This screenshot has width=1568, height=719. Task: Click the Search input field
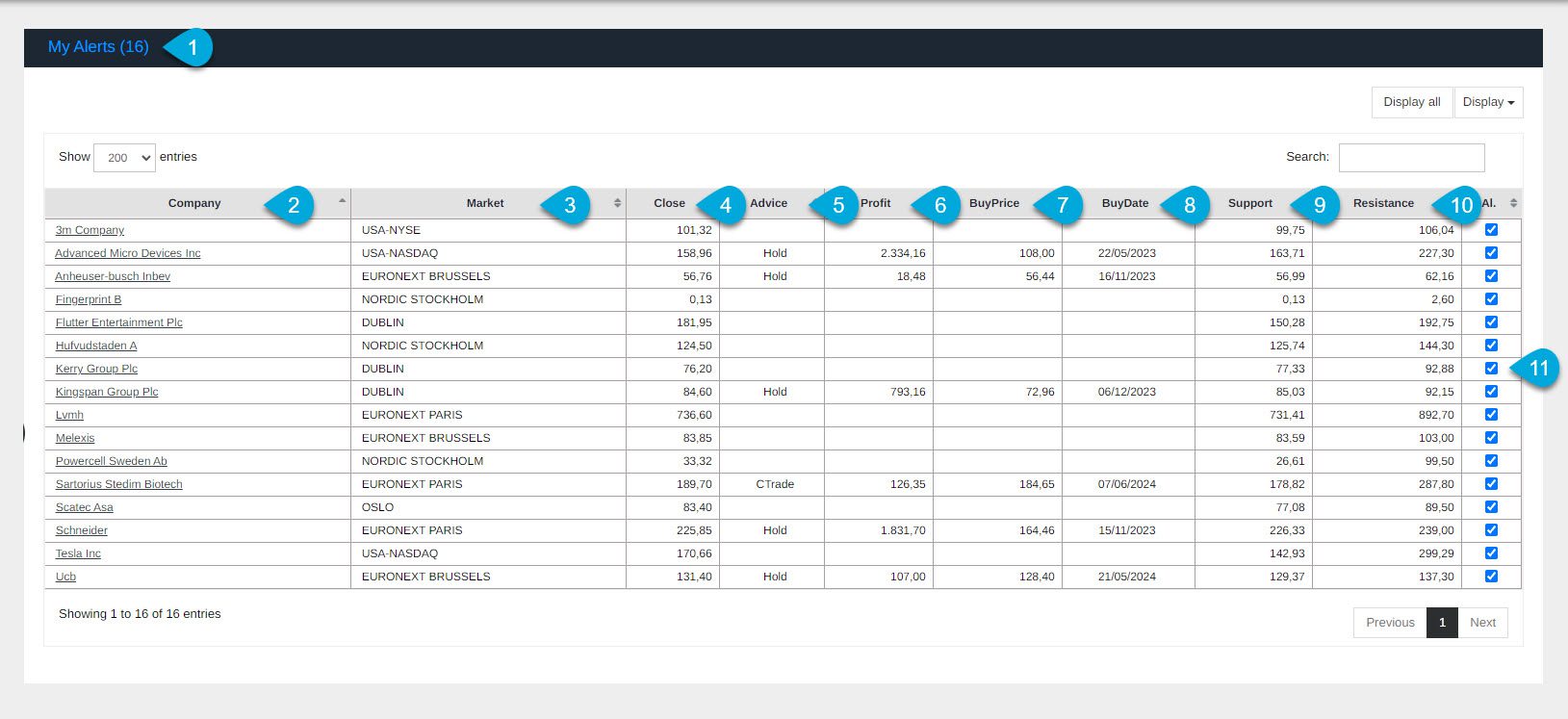[1411, 158]
